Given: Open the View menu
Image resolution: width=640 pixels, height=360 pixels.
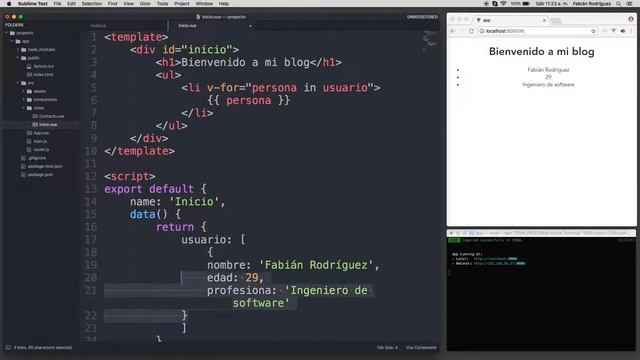Looking at the screenshot, I should 129,4.
